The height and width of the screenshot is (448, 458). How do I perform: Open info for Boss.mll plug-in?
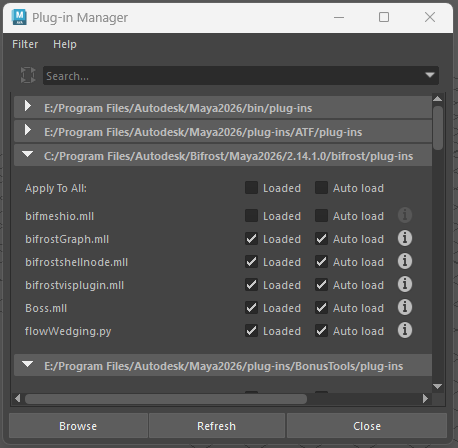[x=405, y=307]
